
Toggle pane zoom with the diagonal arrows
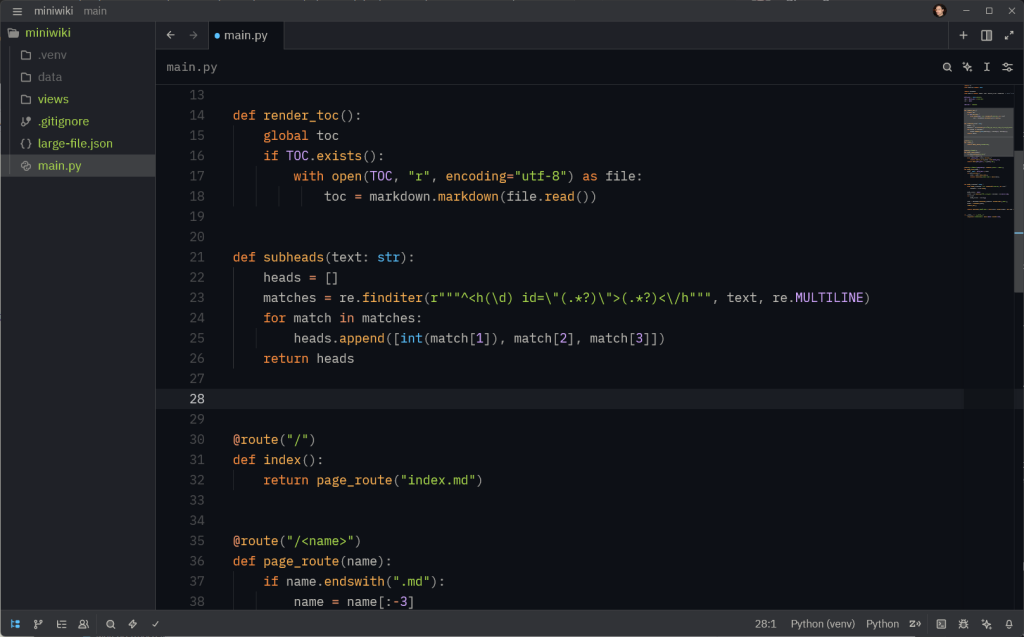[1008, 34]
